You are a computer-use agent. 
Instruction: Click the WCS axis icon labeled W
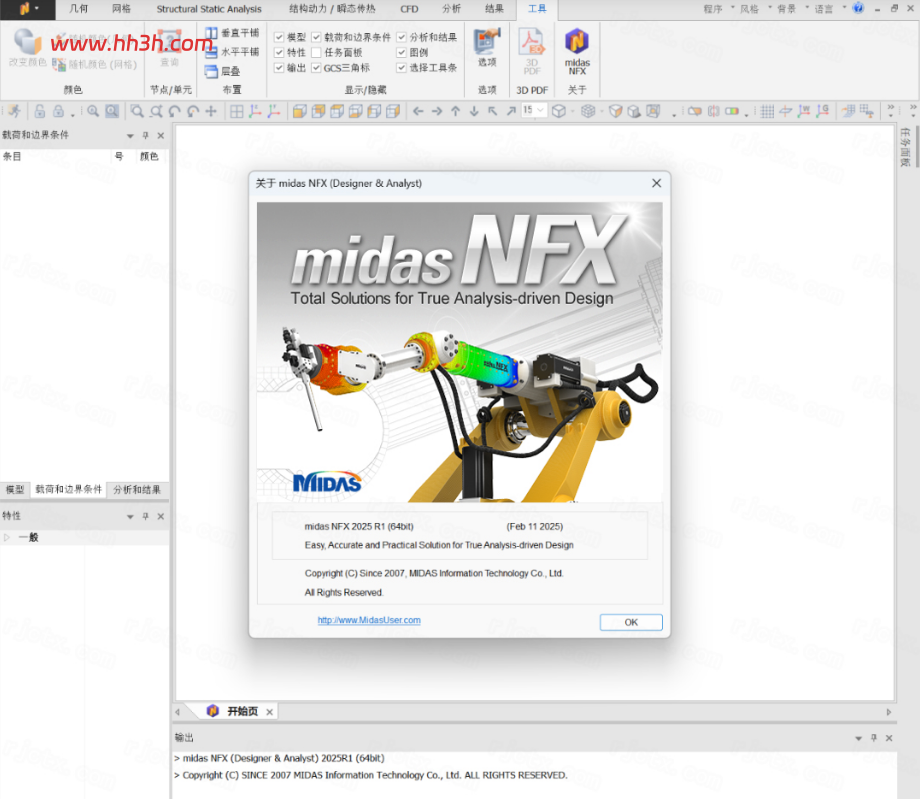tap(804, 111)
